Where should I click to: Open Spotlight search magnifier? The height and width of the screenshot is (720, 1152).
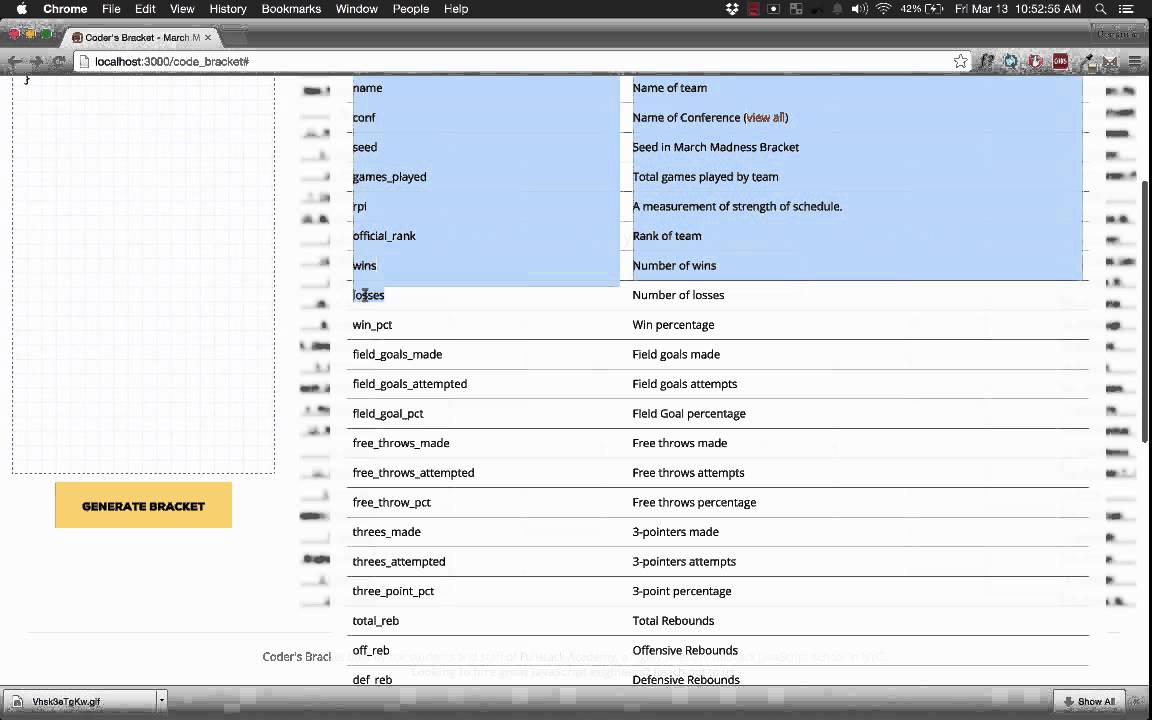coord(1101,9)
